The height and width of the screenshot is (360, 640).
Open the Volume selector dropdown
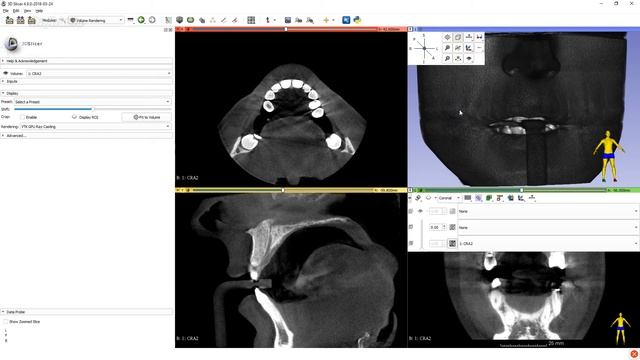(99, 73)
